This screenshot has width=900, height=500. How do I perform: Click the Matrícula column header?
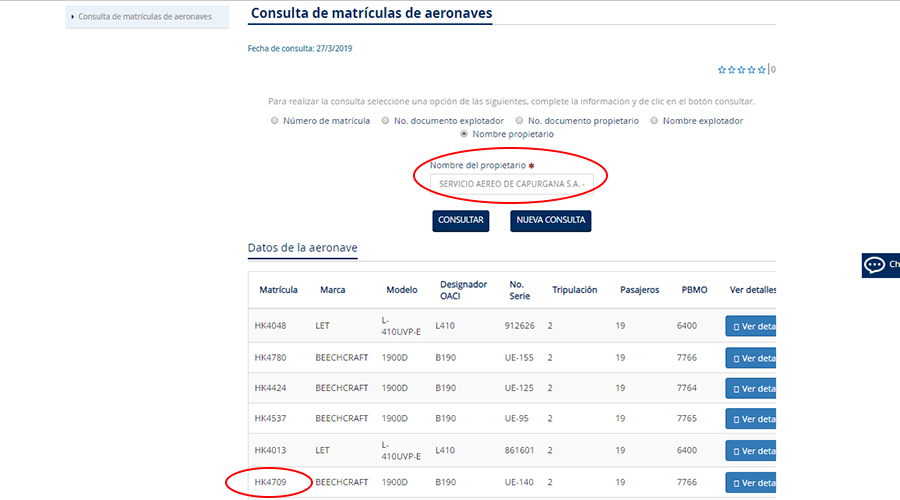(x=278, y=290)
